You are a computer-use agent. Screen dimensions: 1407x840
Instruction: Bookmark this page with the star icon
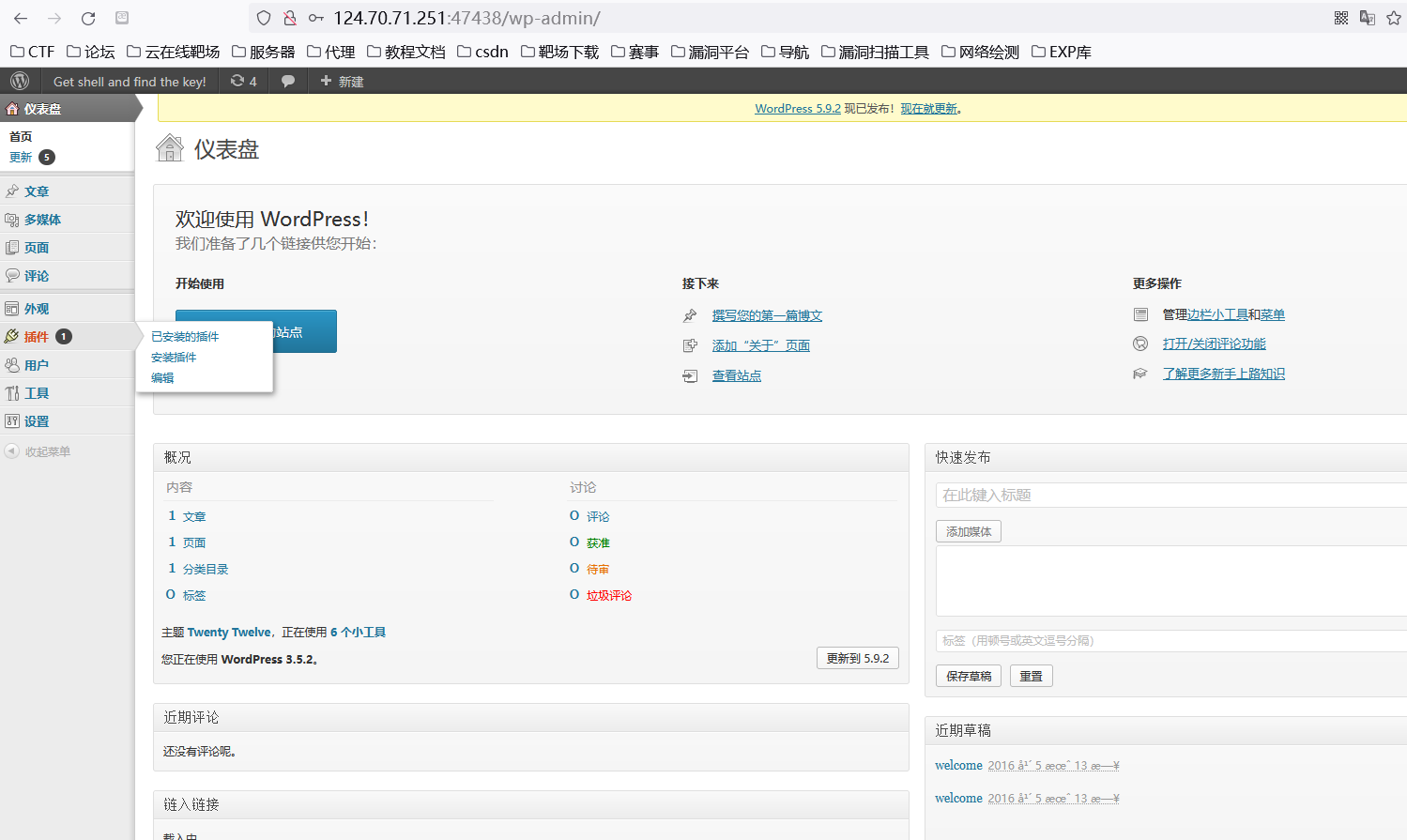(x=1394, y=18)
